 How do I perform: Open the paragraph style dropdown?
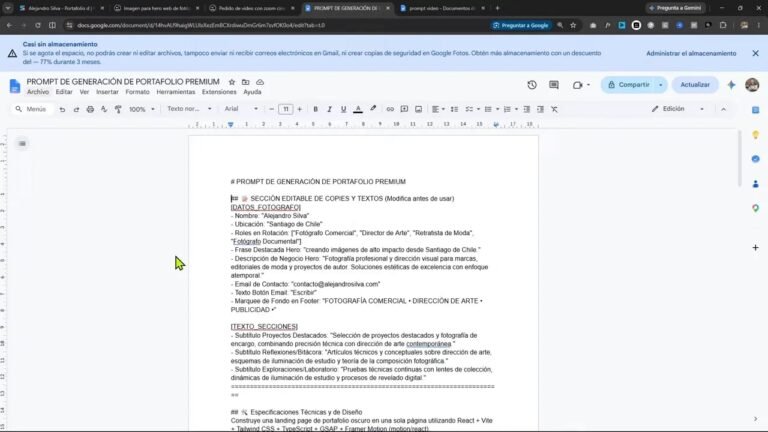pyautogui.click(x=189, y=109)
